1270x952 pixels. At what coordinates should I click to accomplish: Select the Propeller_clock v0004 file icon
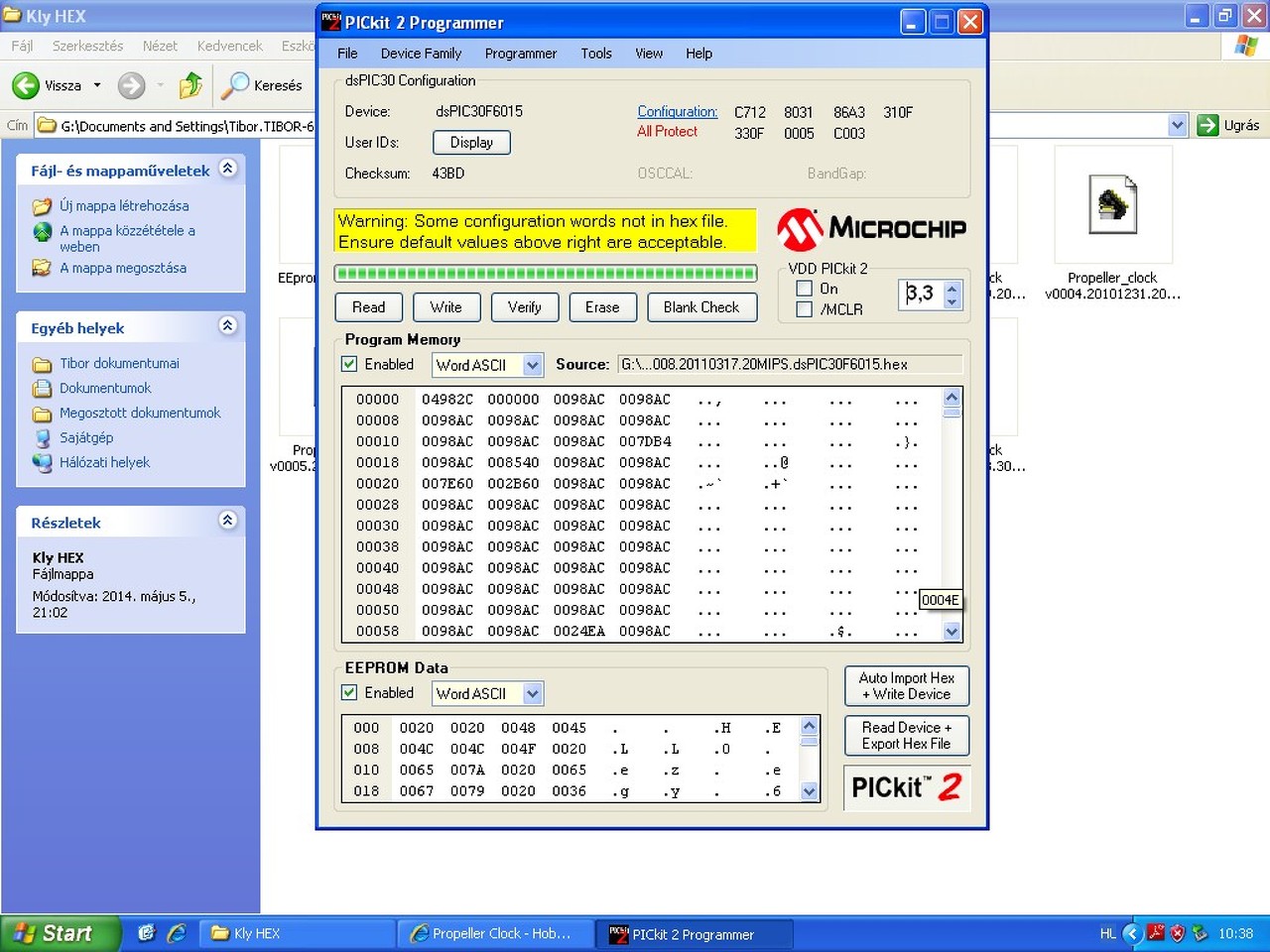(x=1112, y=204)
